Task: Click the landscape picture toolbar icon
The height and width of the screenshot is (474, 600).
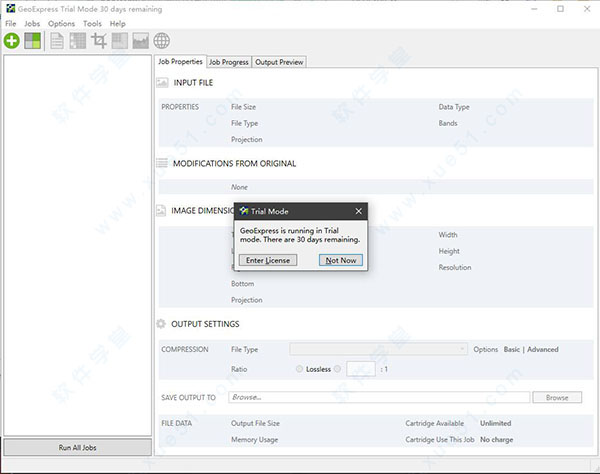Action: (x=141, y=41)
